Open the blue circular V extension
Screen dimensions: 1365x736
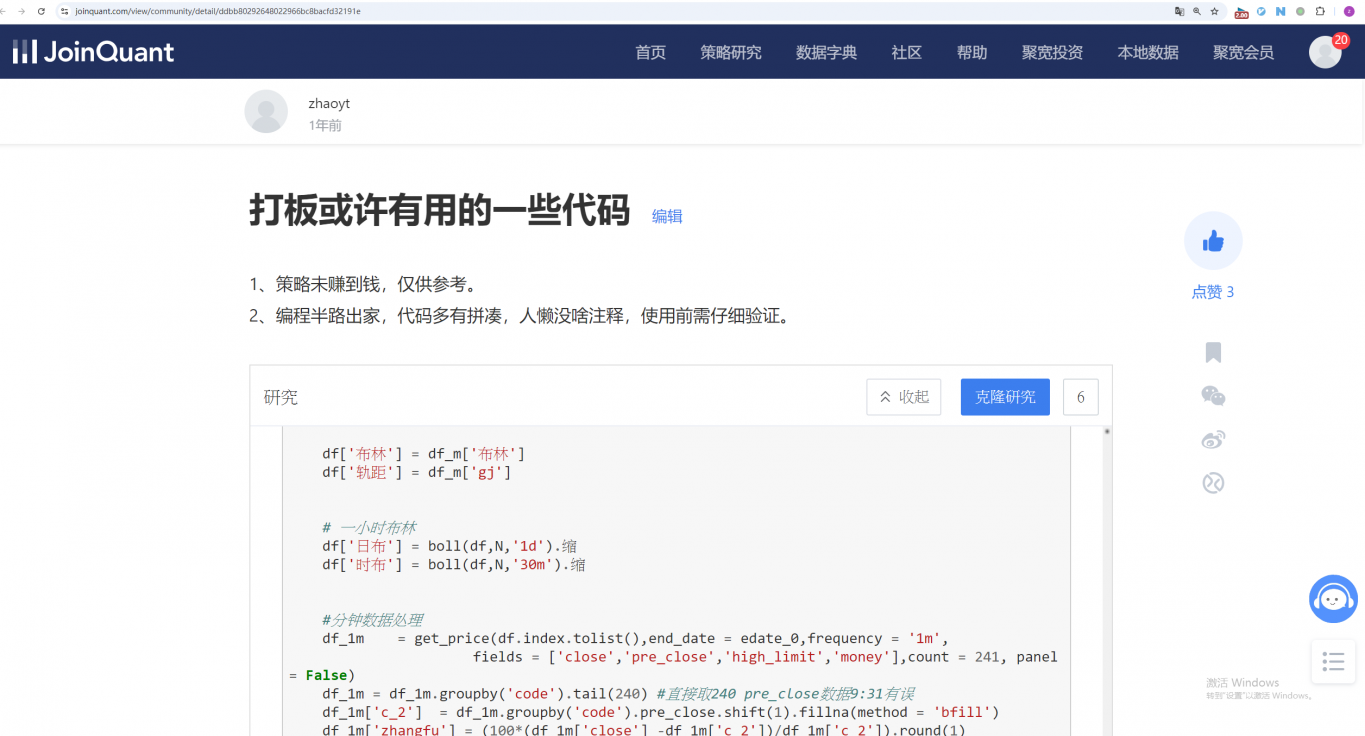click(1261, 11)
